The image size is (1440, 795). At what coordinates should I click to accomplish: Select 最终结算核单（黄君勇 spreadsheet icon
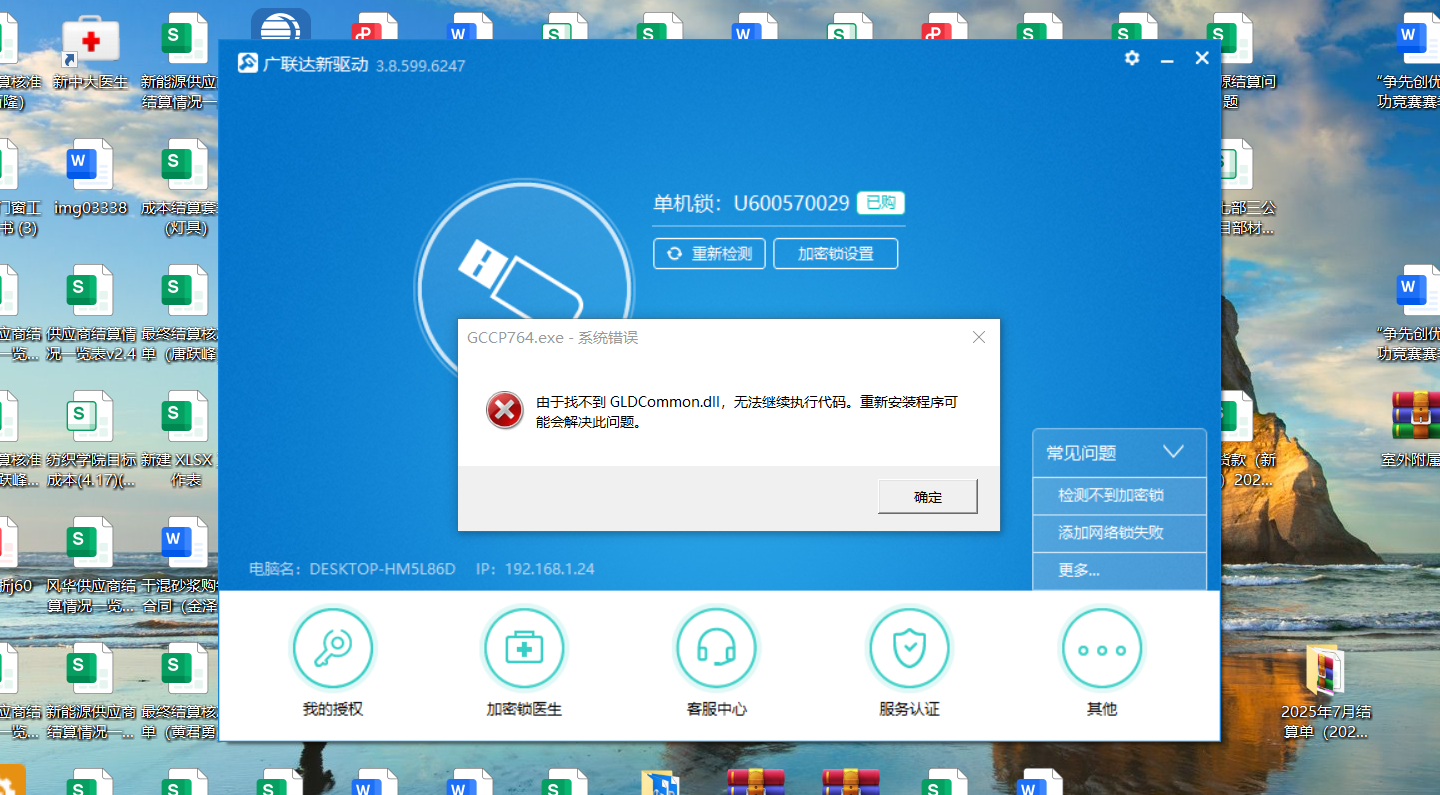click(x=182, y=691)
